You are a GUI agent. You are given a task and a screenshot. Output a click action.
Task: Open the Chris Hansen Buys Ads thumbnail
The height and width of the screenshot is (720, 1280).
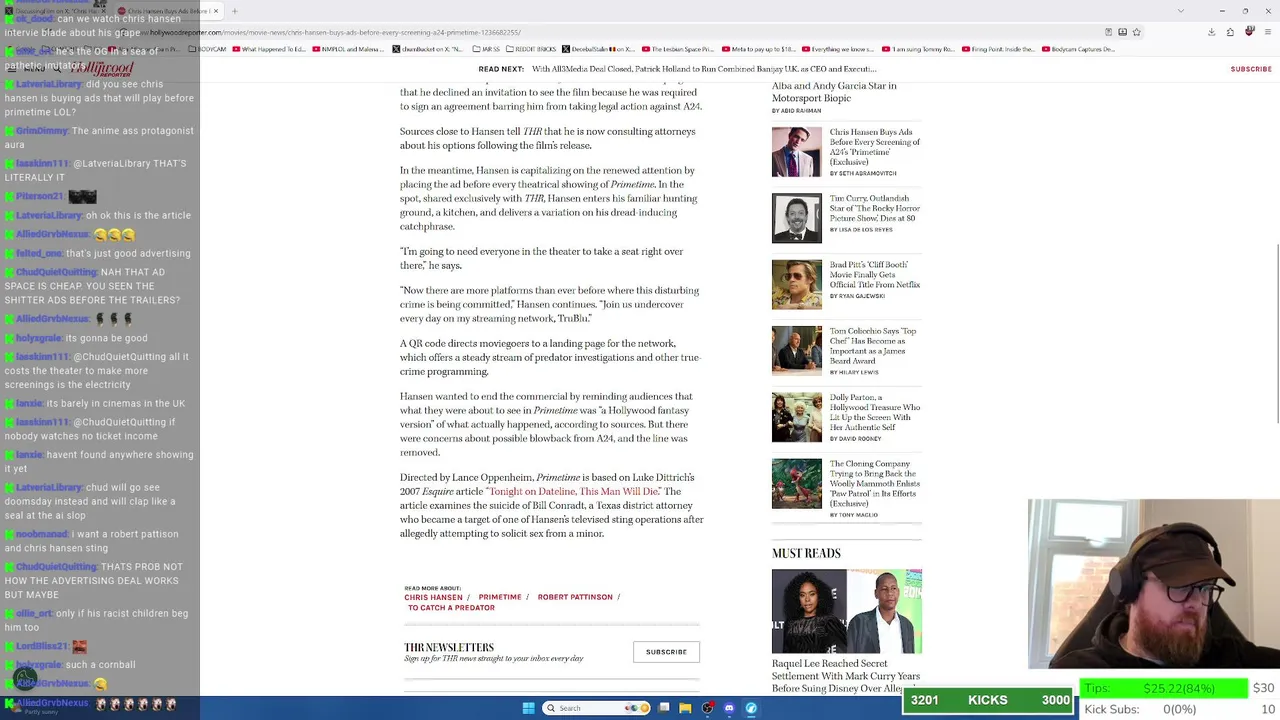pos(797,152)
